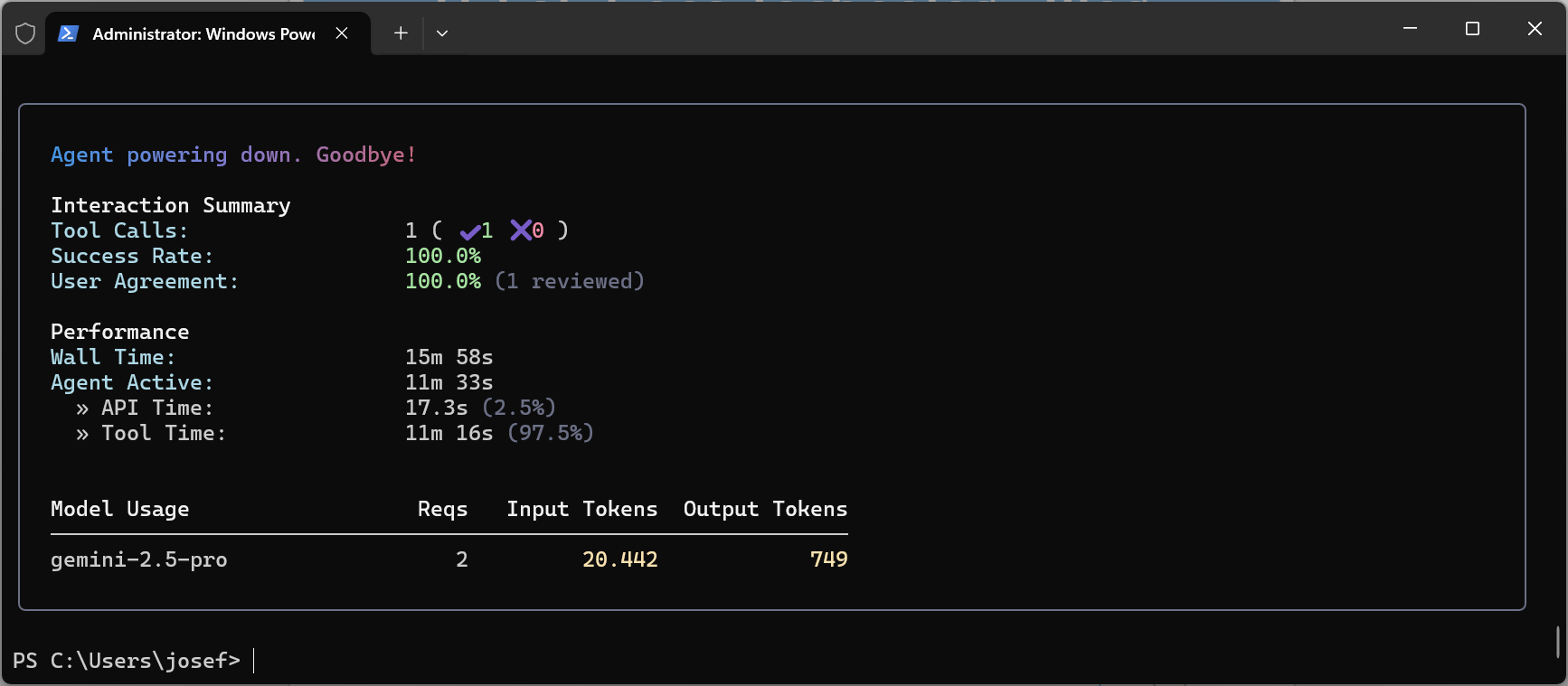Close the Administrator: Windows PowerShell tab
This screenshot has width=1568, height=686.
(342, 33)
